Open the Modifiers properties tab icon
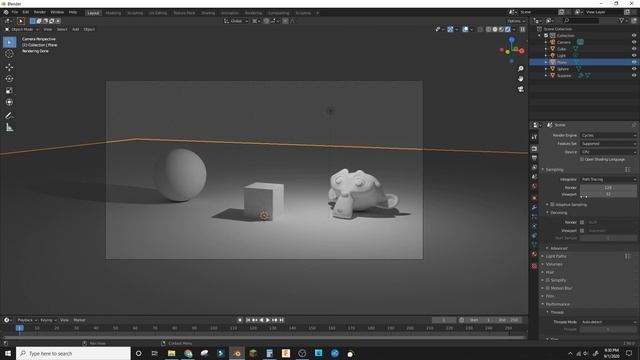This screenshot has height=360, width=640. coord(534,208)
